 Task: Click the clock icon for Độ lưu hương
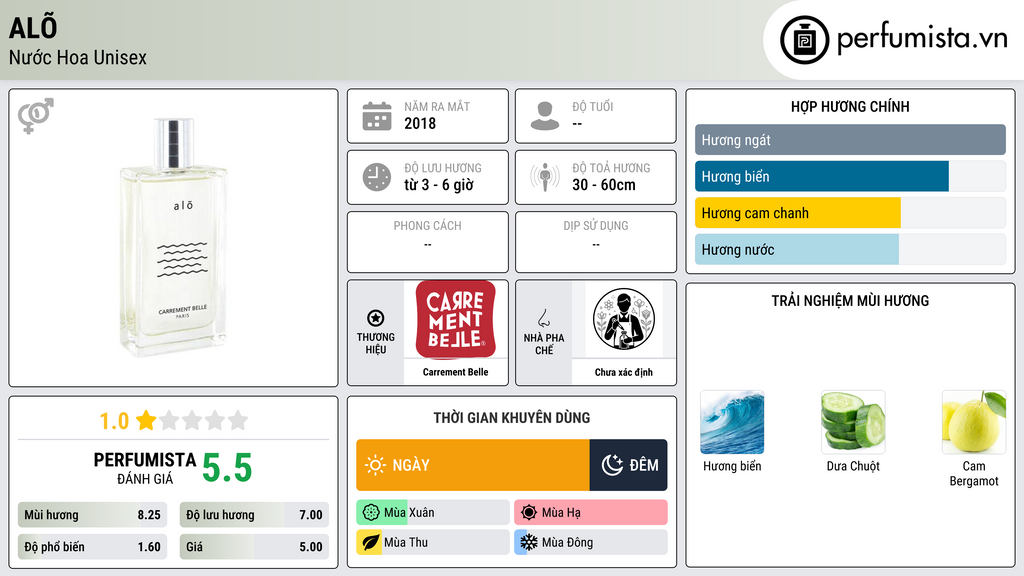pos(377,177)
